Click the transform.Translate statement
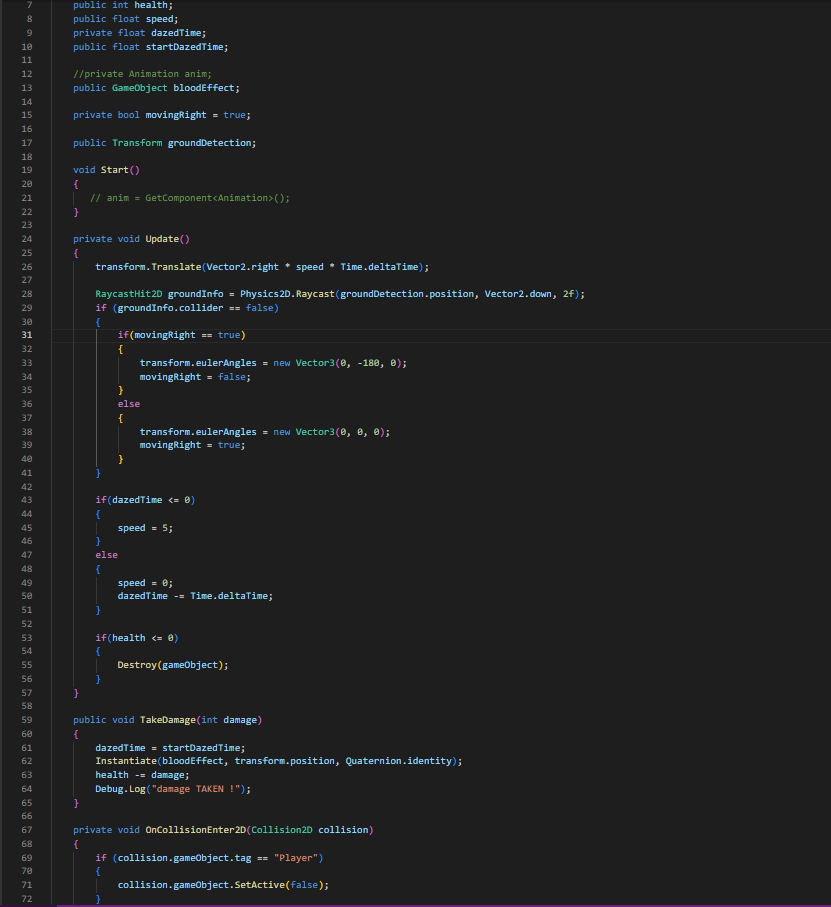831x907 pixels. pyautogui.click(x=261, y=267)
